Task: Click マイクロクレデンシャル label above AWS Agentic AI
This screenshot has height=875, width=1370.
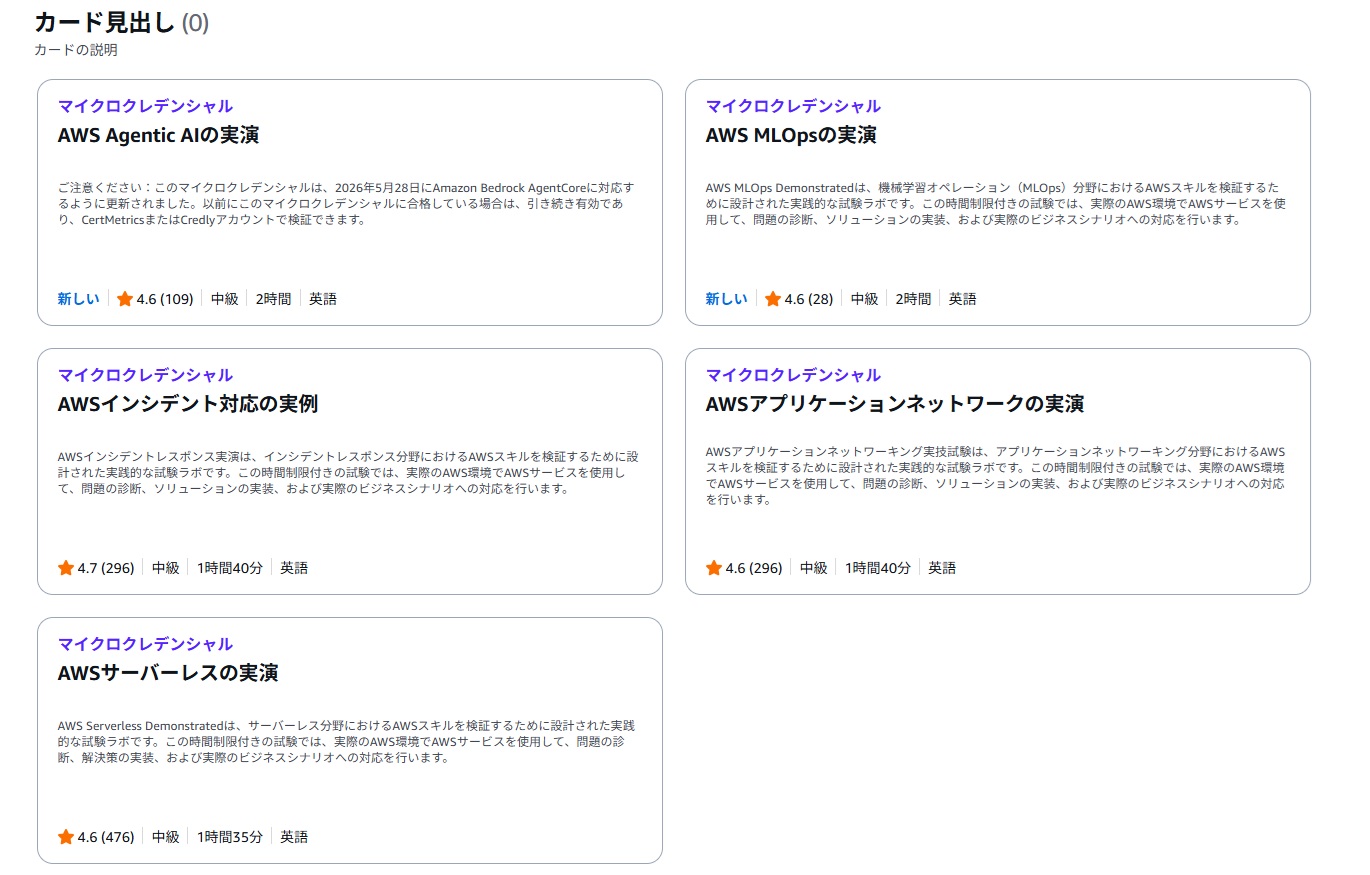Action: coord(145,106)
